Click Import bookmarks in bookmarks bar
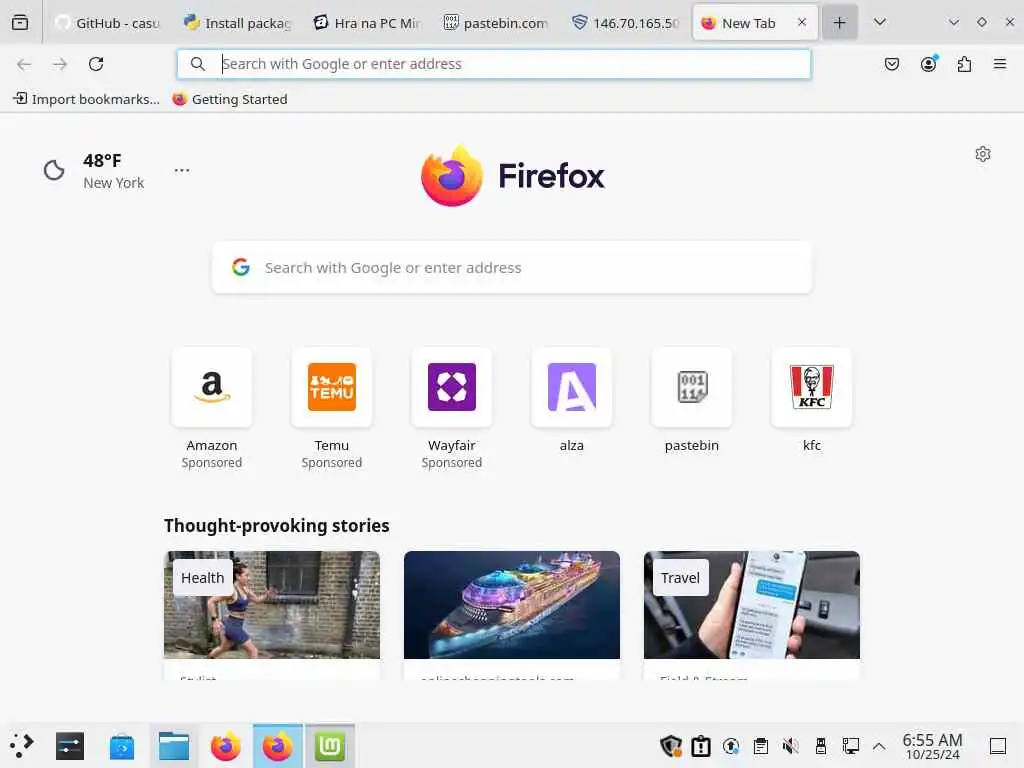The height and width of the screenshot is (768, 1024). [x=86, y=99]
